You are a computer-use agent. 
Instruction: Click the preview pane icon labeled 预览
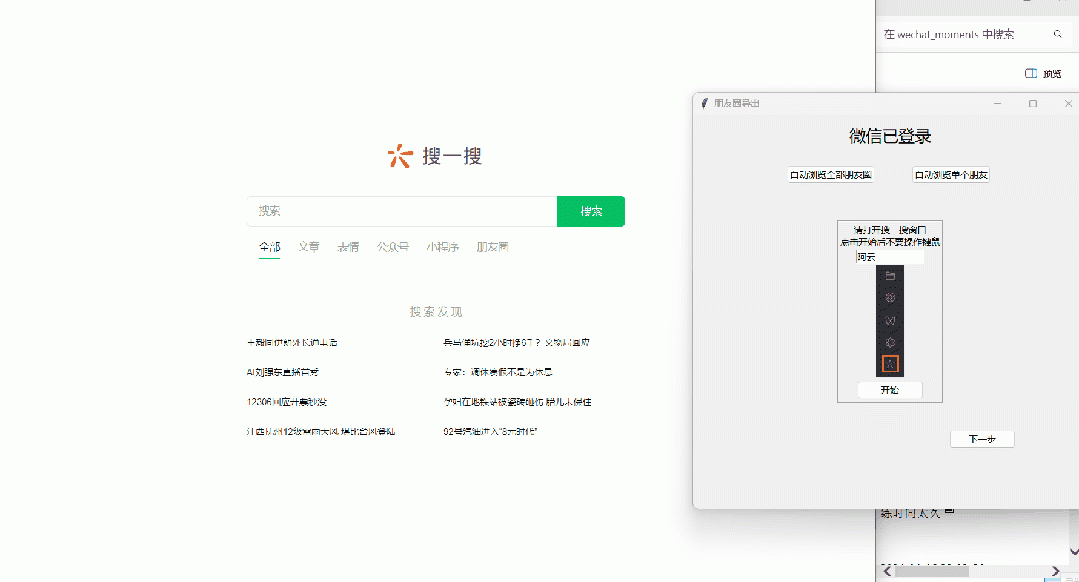coord(1032,73)
